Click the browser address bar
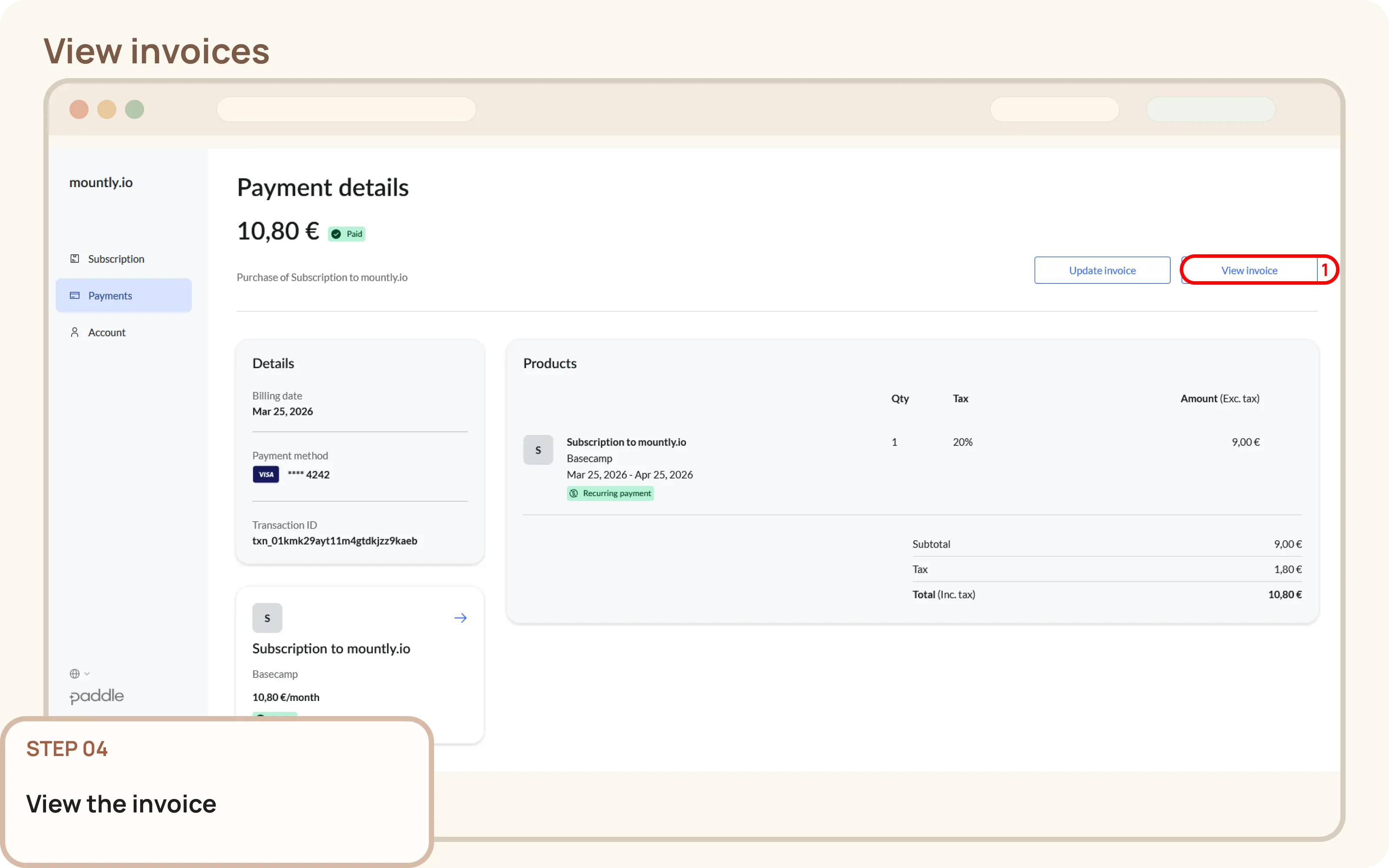The image size is (1389, 868). pos(346,109)
